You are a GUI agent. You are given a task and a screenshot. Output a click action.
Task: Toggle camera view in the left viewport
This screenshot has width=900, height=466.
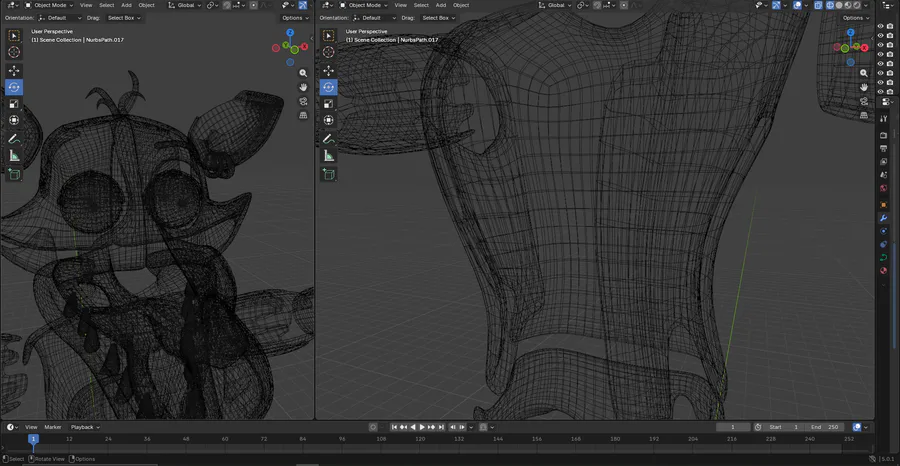pos(303,101)
